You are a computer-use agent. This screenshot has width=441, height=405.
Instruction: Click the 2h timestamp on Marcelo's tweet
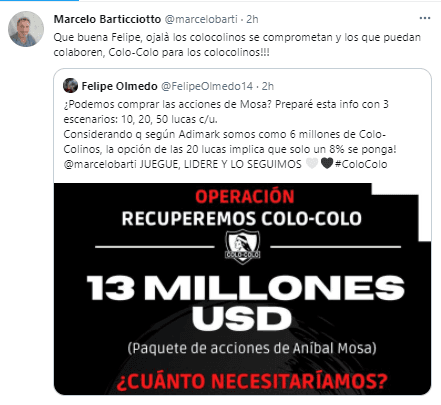(x=252, y=19)
